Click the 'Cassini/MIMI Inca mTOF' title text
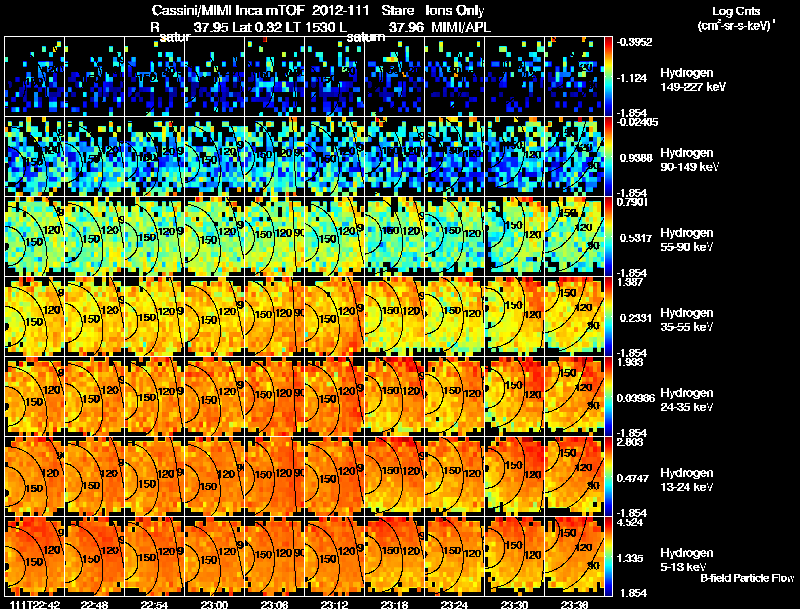Image resolution: width=800 pixels, height=609 pixels. [x=228, y=11]
